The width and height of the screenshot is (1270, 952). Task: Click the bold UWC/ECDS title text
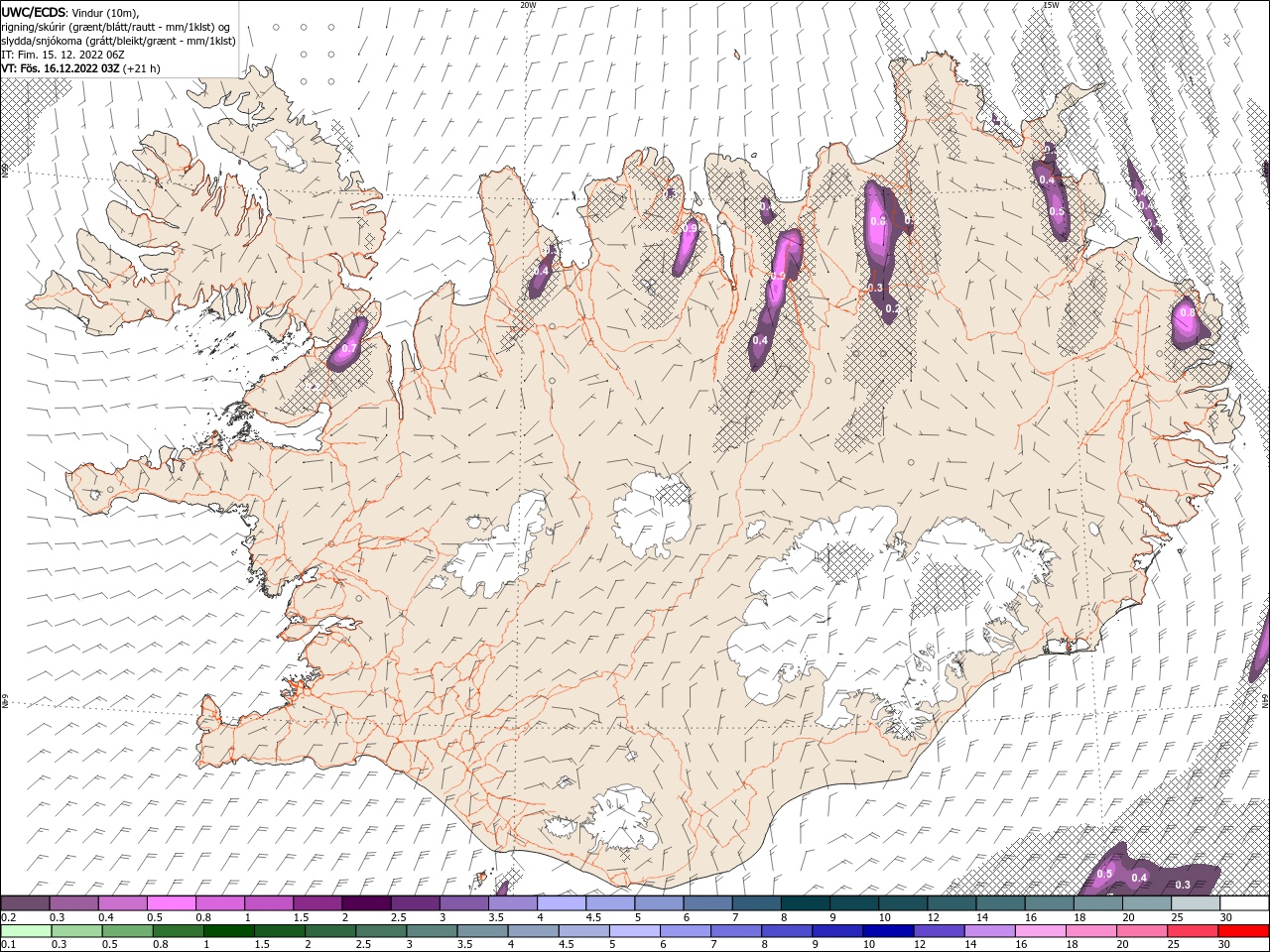pos(34,12)
